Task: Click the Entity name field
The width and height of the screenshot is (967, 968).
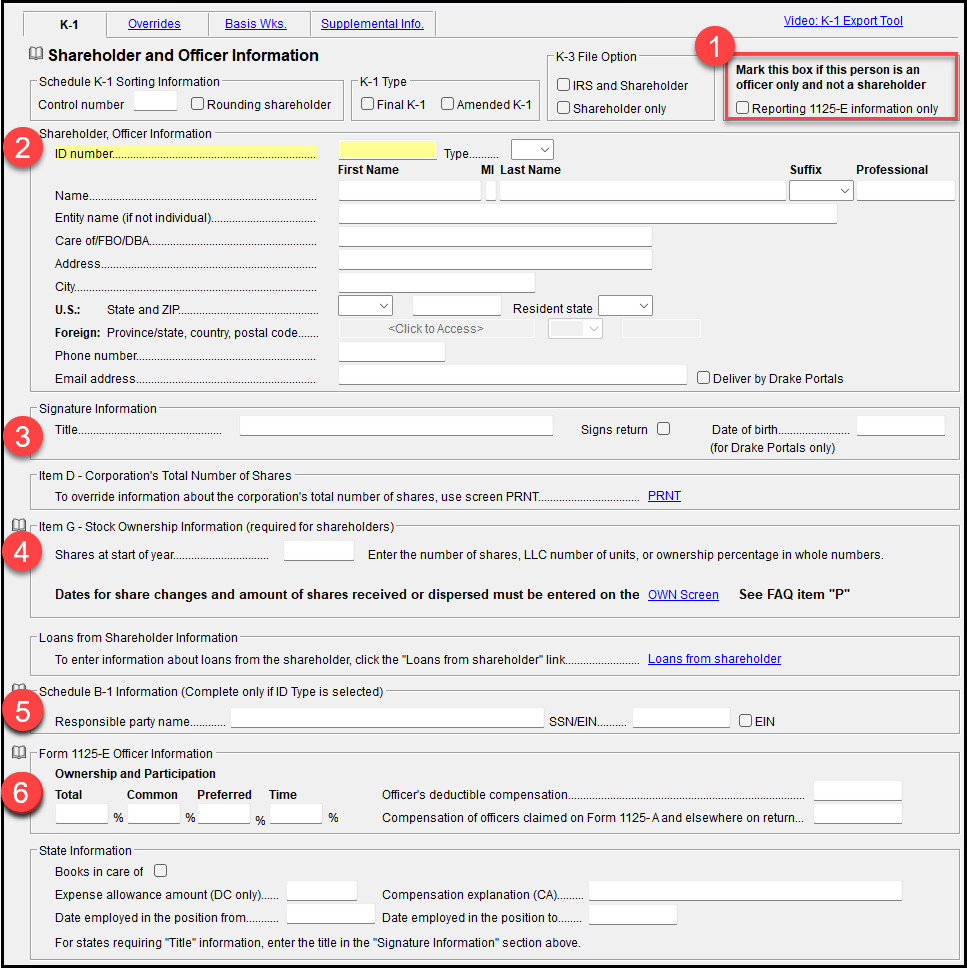Action: (588, 214)
